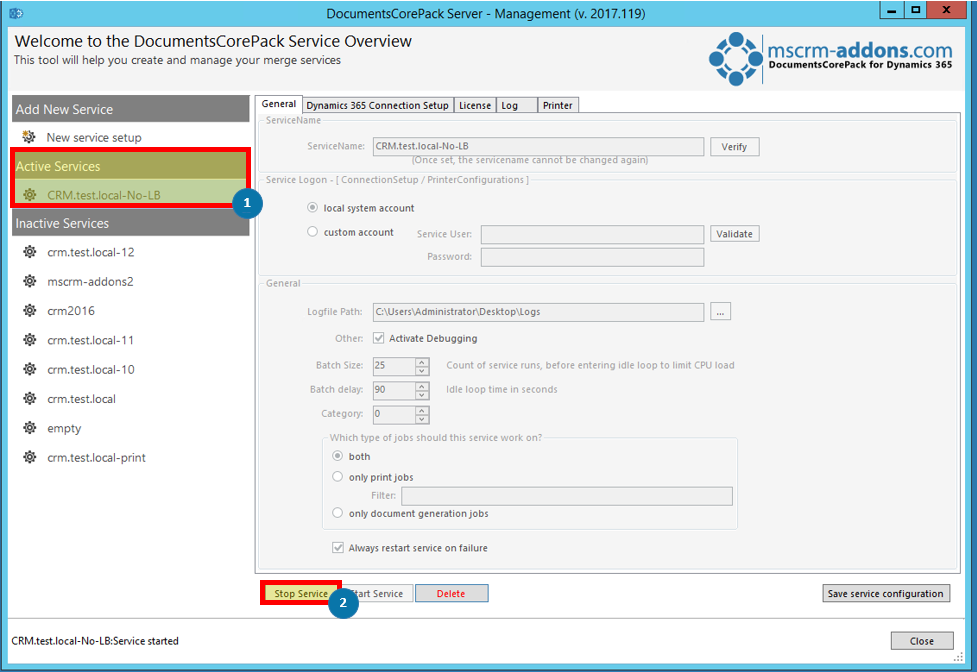Click the Inactive Services header
The width and height of the screenshot is (977, 672).
tap(131, 223)
